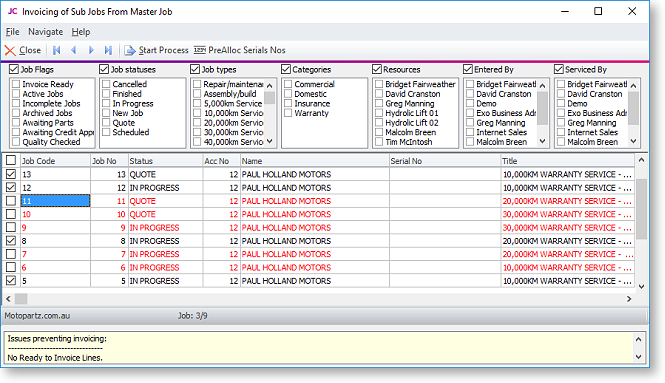665x383 pixels.
Task: Check Hydrolic Lift 01 resource
Action: (x=379, y=113)
